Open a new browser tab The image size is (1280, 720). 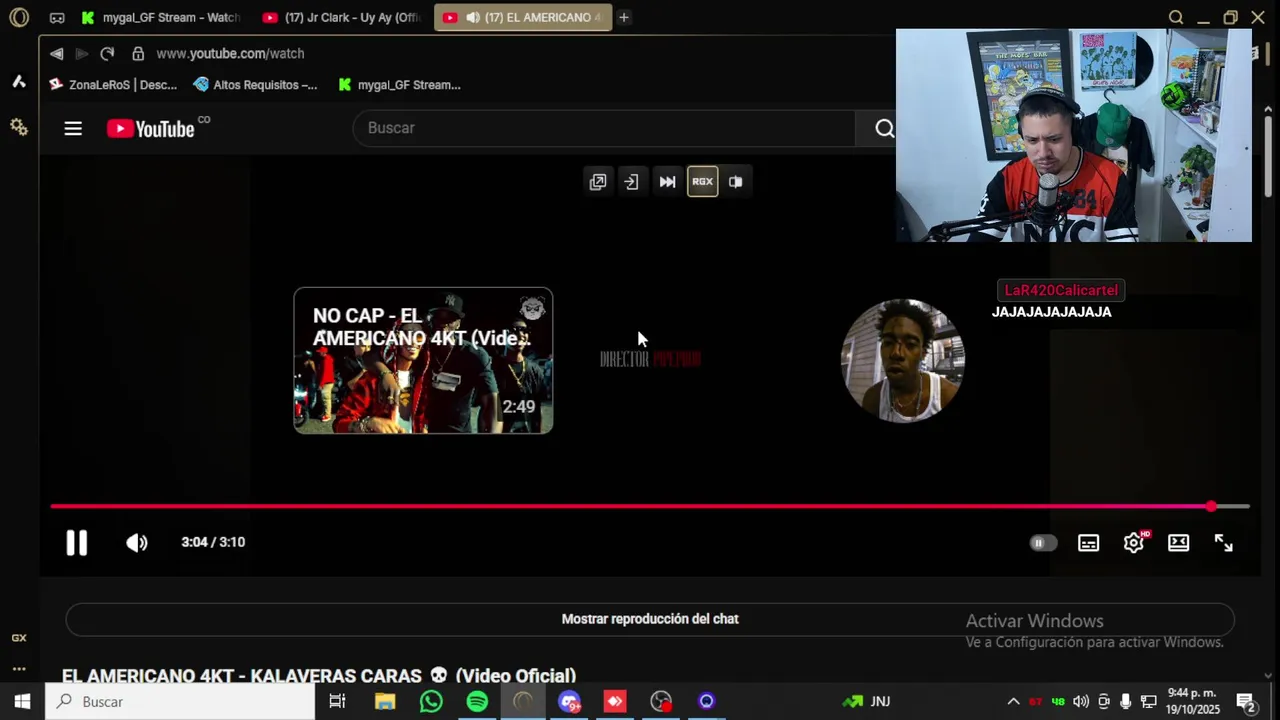click(623, 17)
